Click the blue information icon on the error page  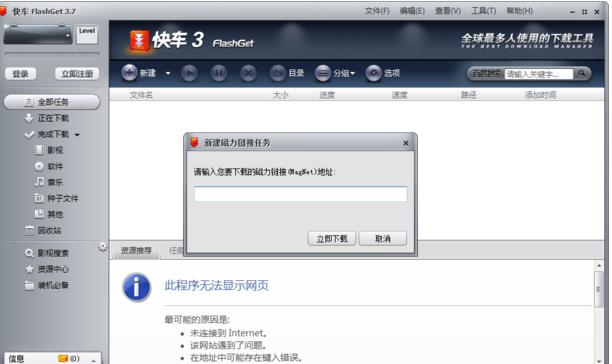(x=137, y=288)
